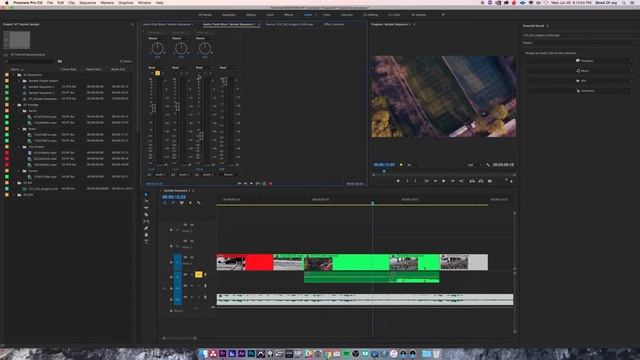The image size is (640, 360).
Task: Click the project panel search field
Action: tap(30, 61)
